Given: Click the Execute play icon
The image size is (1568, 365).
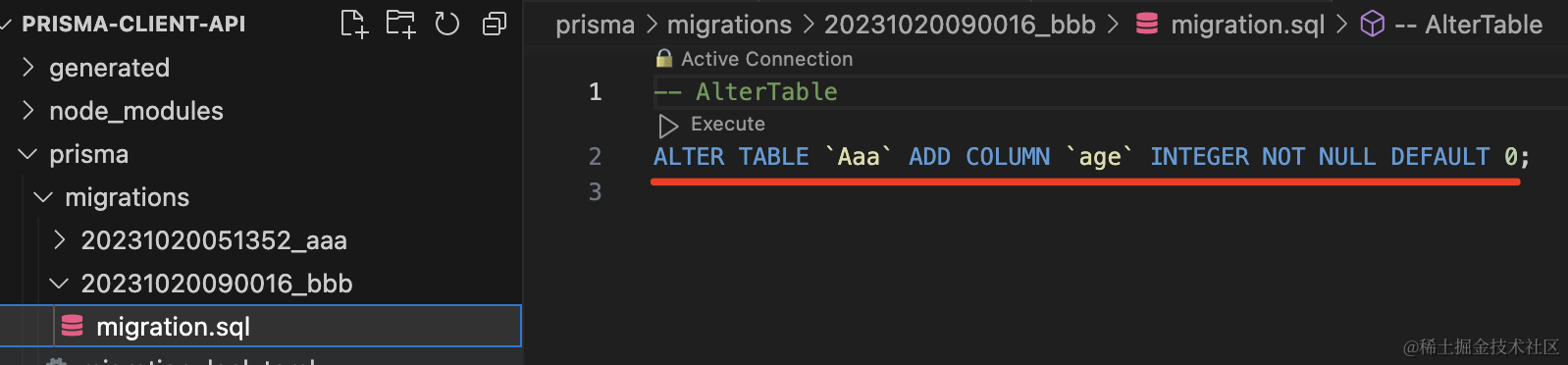Looking at the screenshot, I should coord(668,126).
